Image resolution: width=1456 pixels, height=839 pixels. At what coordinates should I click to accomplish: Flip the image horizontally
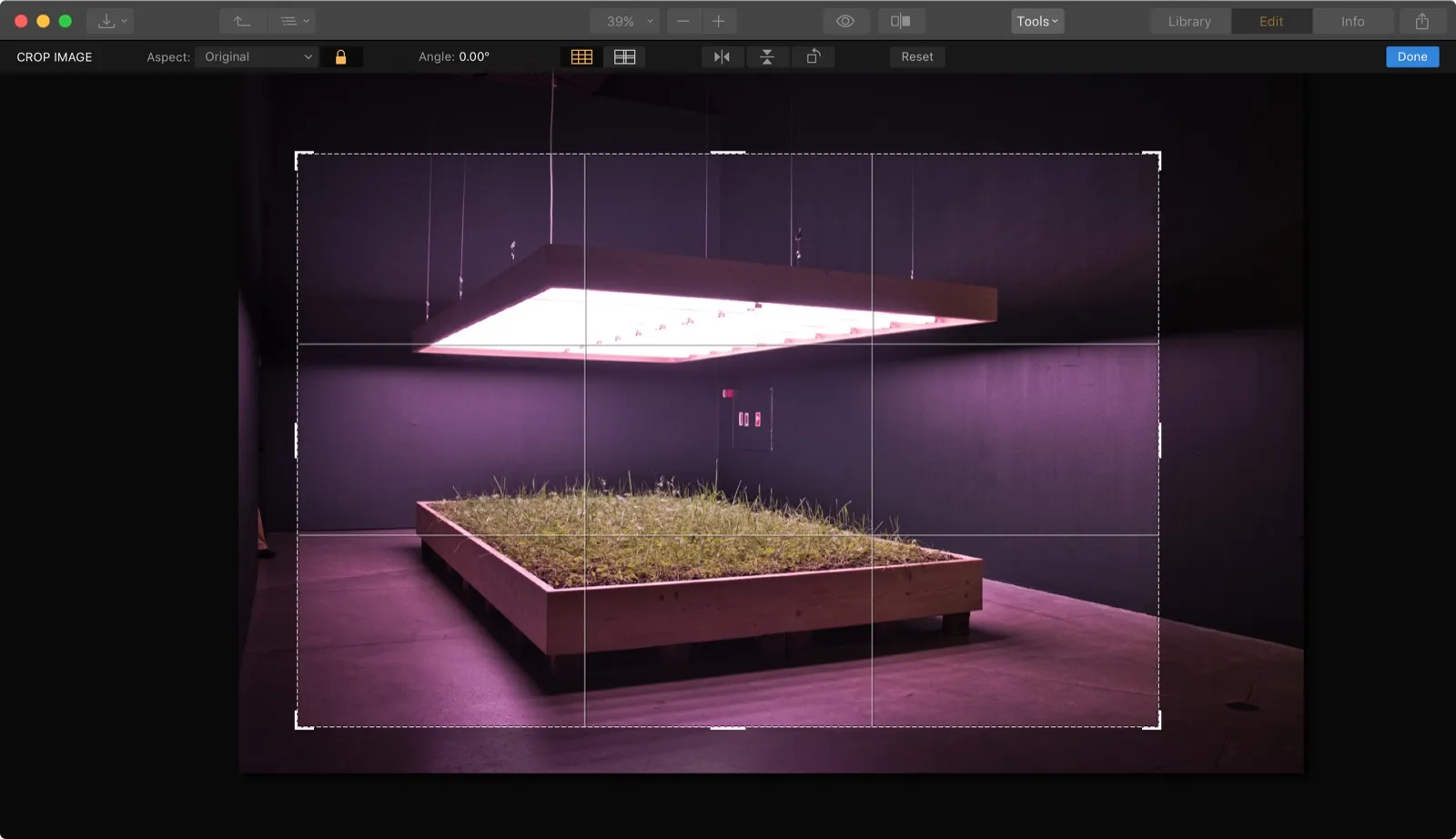click(x=722, y=57)
